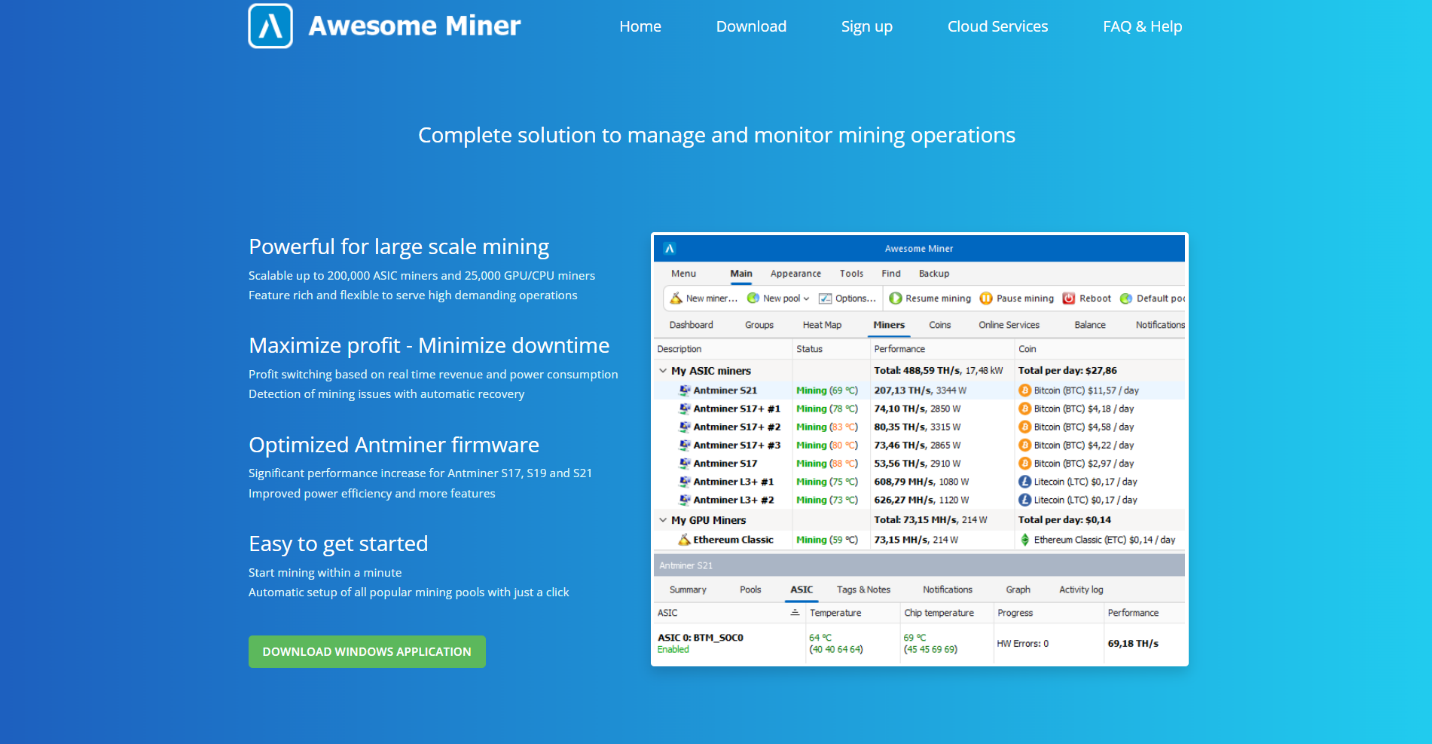Click the orange Pause mining icon

986,297
